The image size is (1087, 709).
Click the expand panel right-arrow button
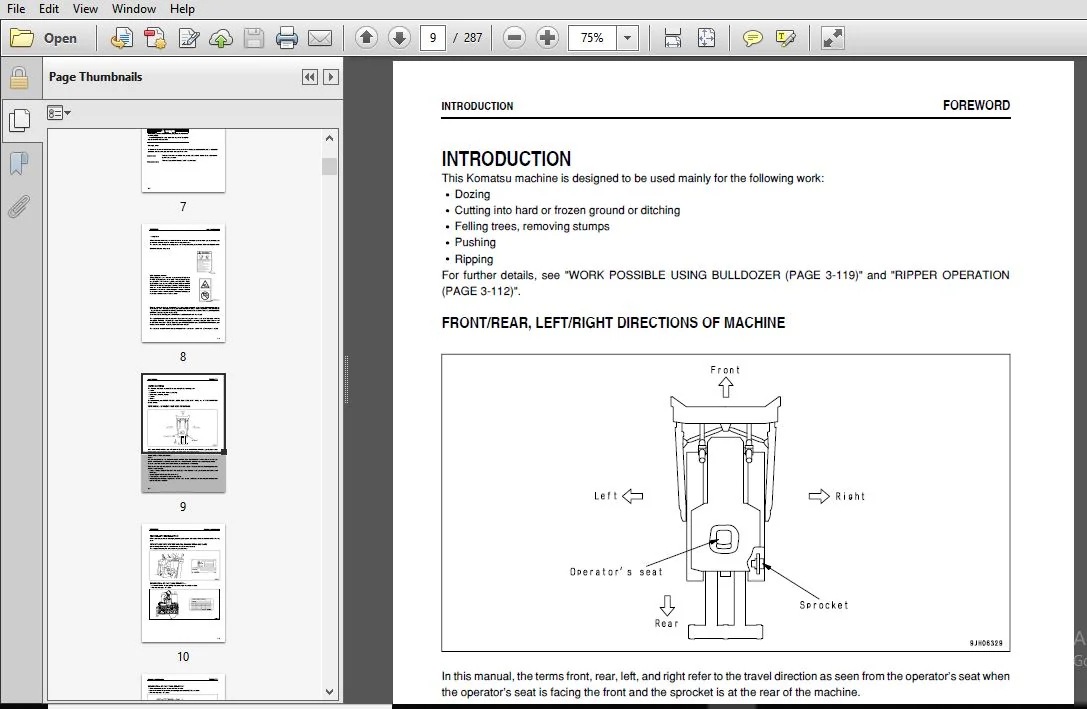coord(331,77)
